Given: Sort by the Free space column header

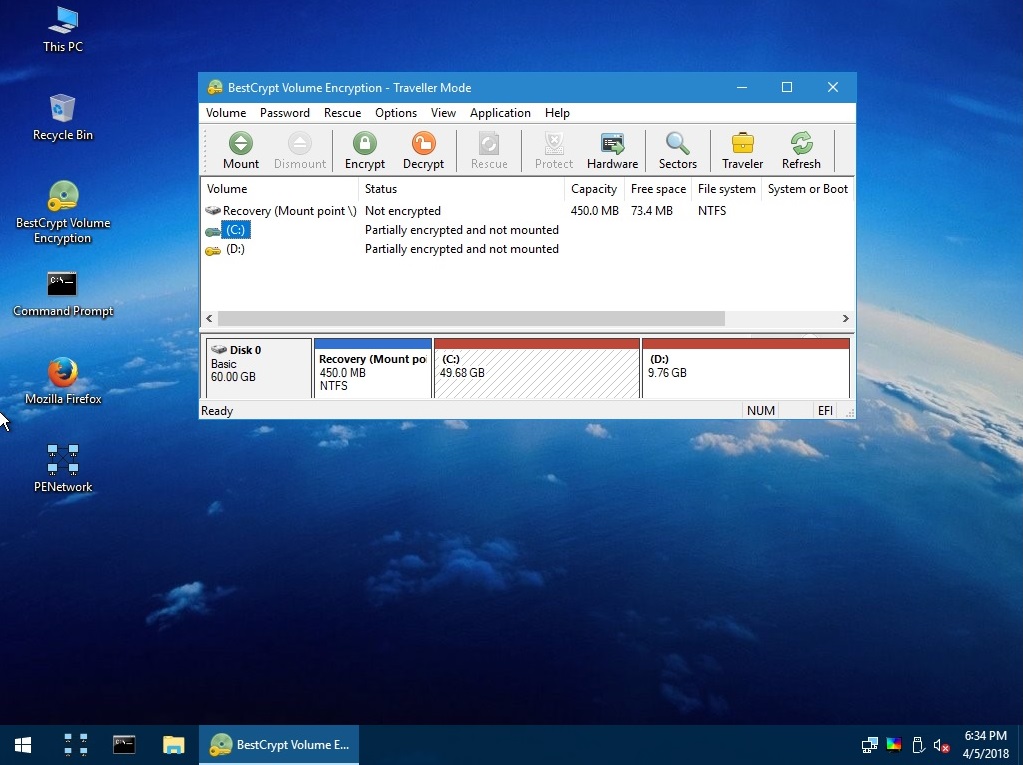Looking at the screenshot, I should [x=658, y=189].
